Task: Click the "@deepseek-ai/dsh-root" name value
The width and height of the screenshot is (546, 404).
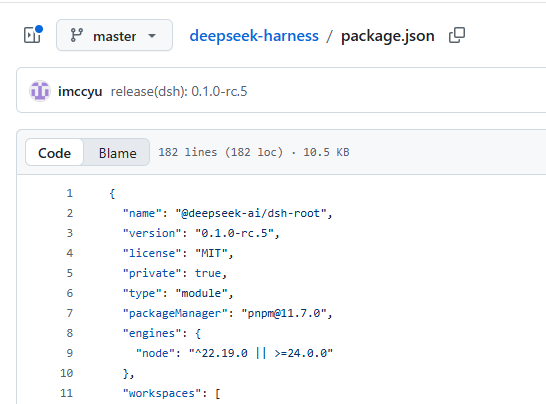Action: (251, 213)
